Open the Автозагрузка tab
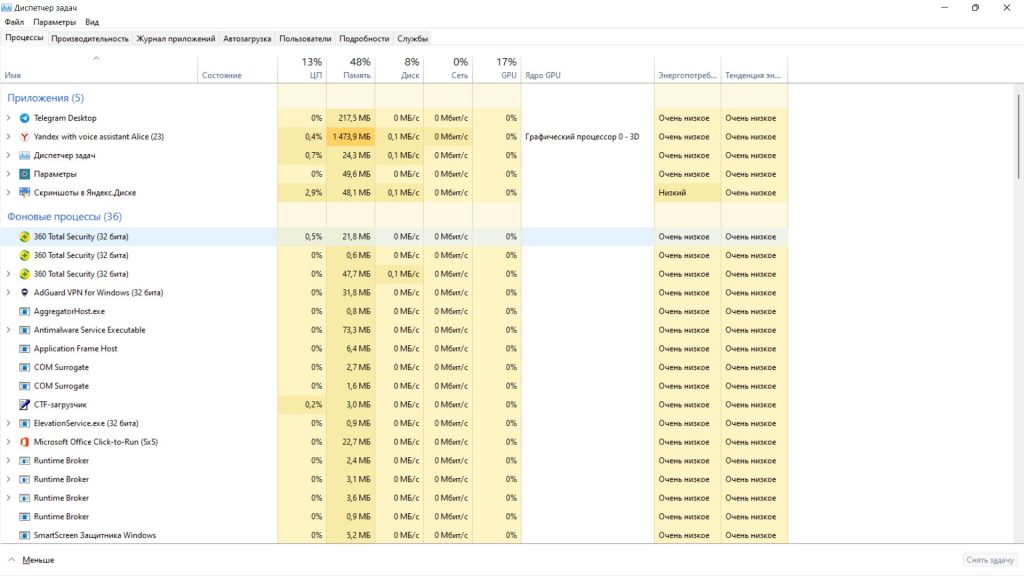The height and width of the screenshot is (576, 1024). pyautogui.click(x=247, y=39)
